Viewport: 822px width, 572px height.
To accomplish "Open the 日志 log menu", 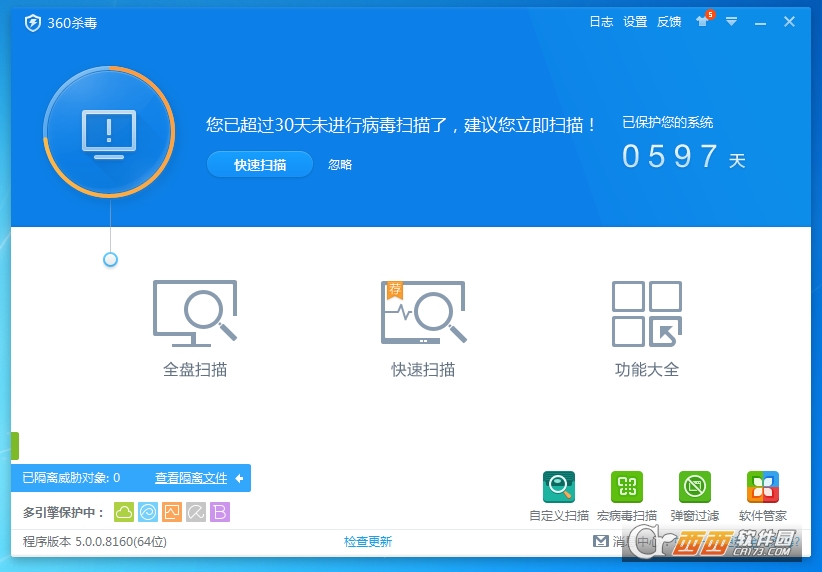I will tap(601, 22).
